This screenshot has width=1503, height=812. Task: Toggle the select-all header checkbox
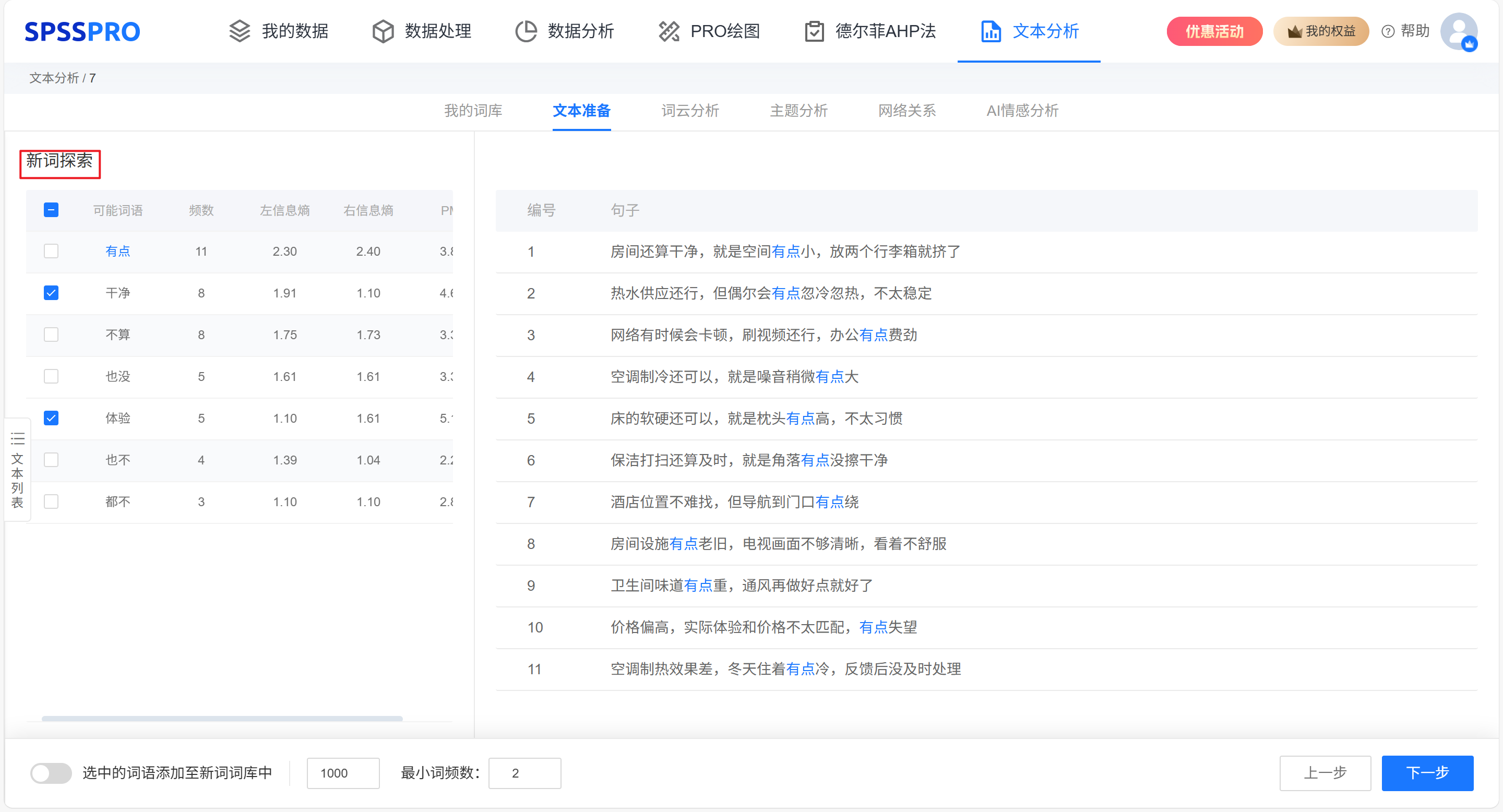[x=51, y=210]
